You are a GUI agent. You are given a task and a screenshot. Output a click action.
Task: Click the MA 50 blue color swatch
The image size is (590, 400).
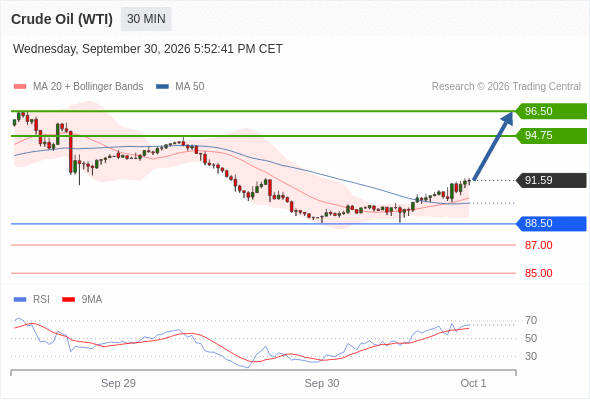[x=162, y=87]
